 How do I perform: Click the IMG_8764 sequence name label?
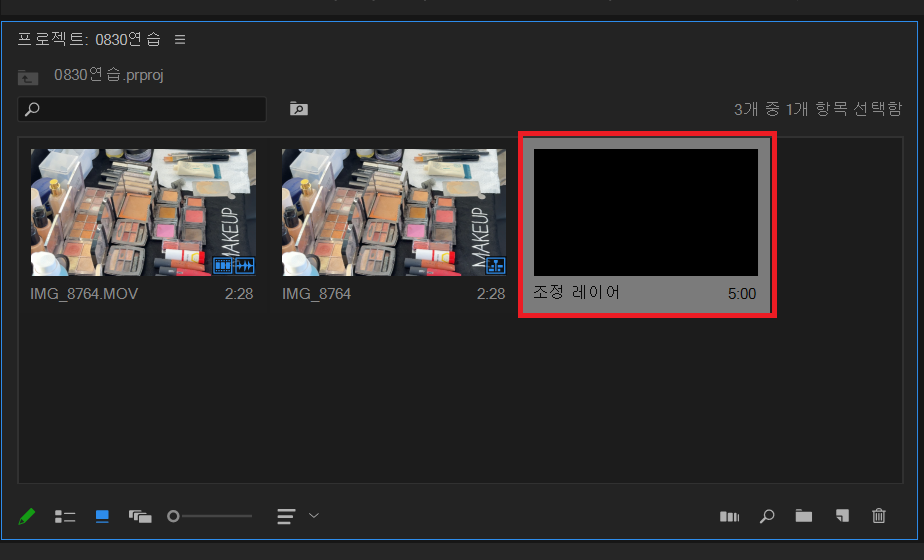click(316, 294)
